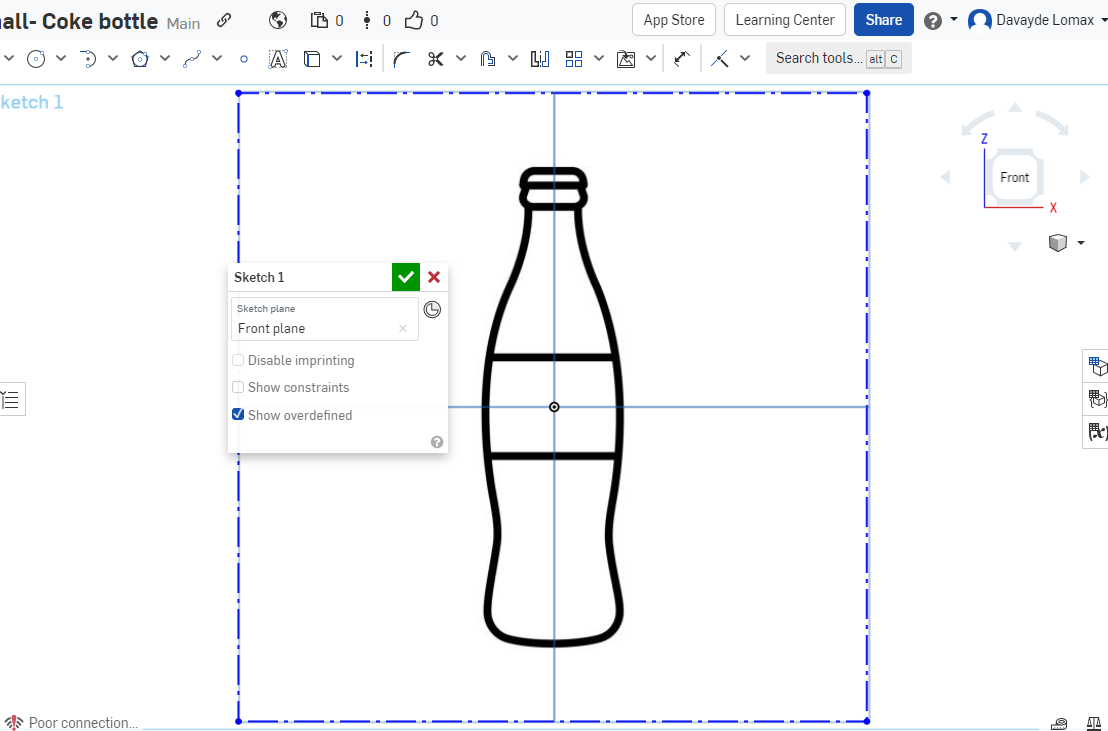Expand the Use tool dropdown arrow
Viewport: 1108px width, 731px height.
tap(337, 59)
